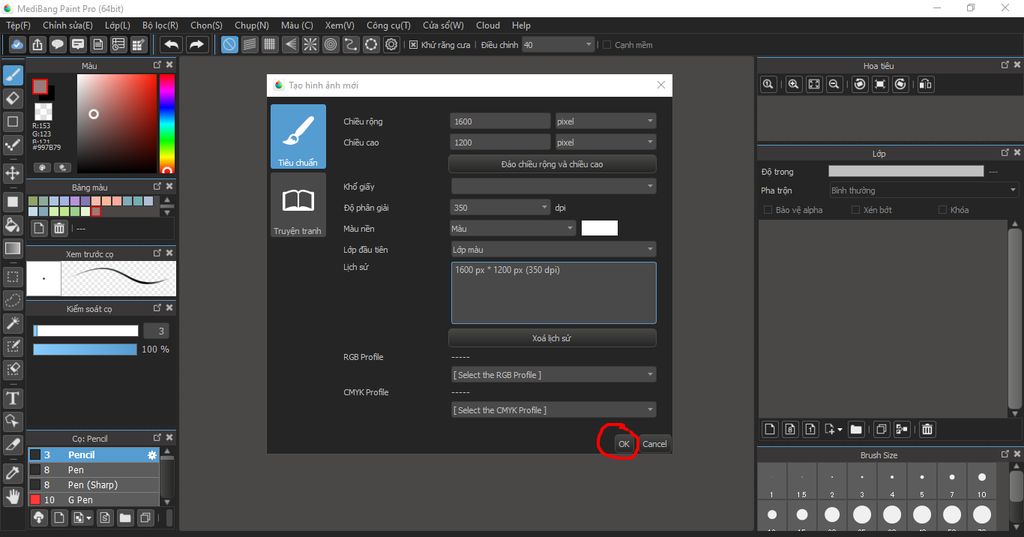Select the Eyedropper tool
1024x537 pixels.
tap(12, 473)
